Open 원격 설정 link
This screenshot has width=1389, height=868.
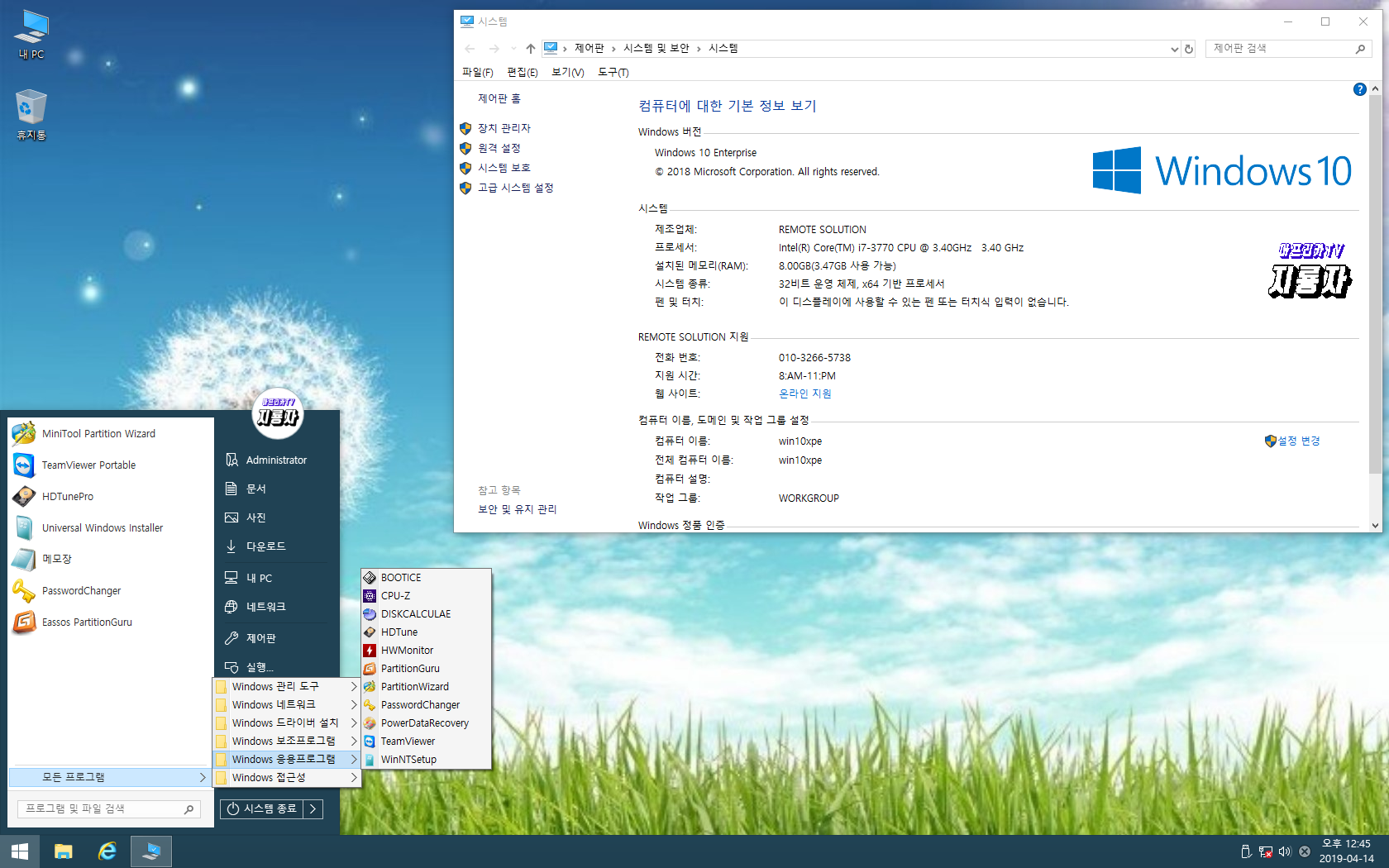tap(499, 148)
